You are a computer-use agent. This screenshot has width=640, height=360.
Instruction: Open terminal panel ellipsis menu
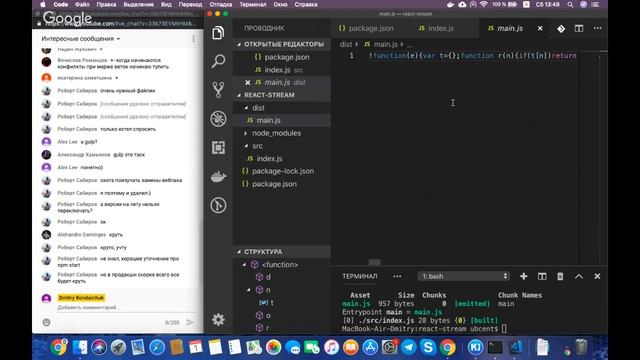397,276
